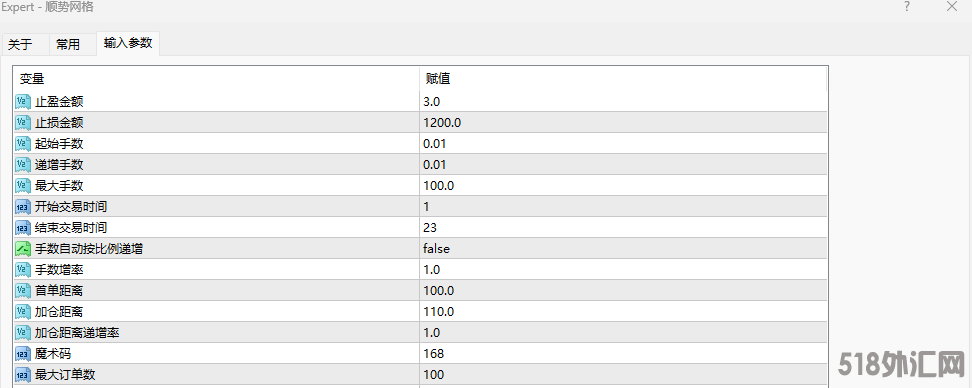Click the integer icon beside 结束交易时间
Viewport: 972px width, 388px height.
23,227
